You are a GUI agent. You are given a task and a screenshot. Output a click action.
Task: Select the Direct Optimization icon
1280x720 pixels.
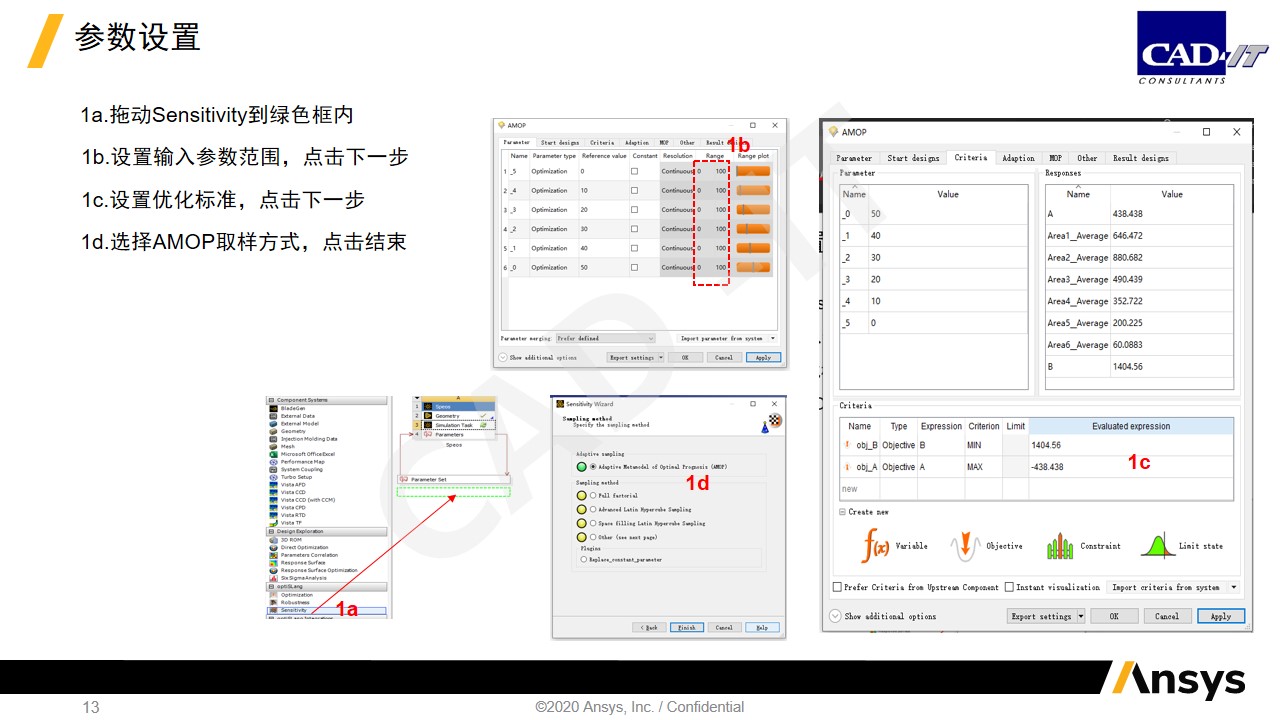(273, 547)
